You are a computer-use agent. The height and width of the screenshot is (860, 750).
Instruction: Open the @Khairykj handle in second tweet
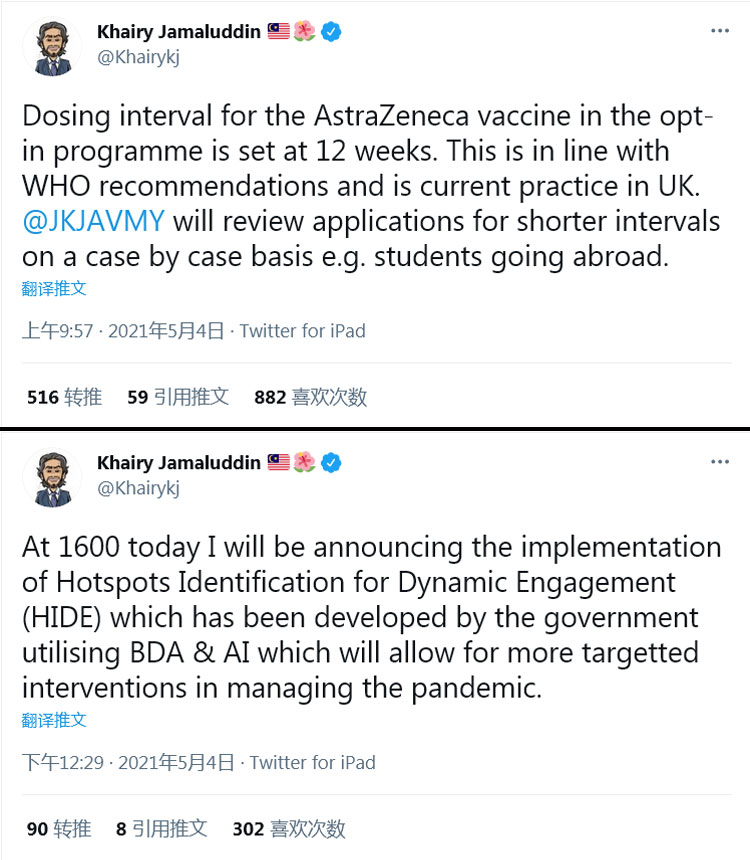click(x=138, y=488)
